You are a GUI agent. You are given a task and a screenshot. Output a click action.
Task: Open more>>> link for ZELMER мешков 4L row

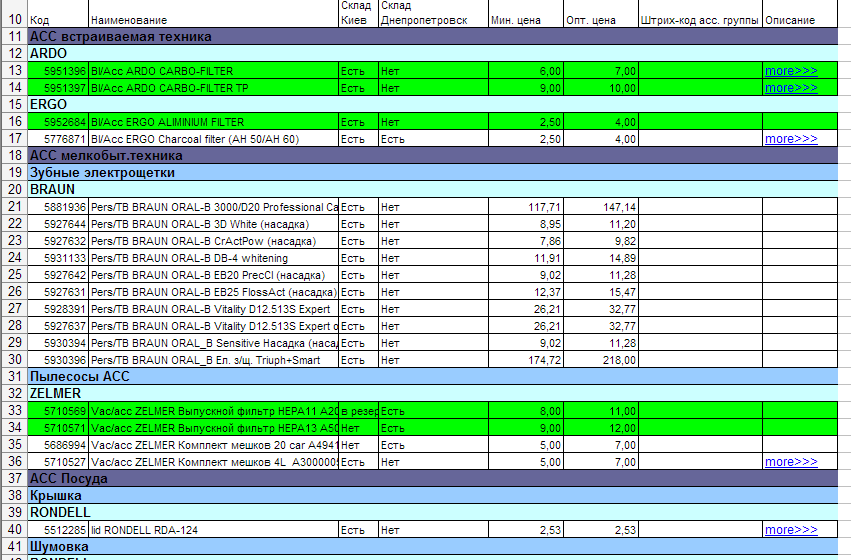791,462
